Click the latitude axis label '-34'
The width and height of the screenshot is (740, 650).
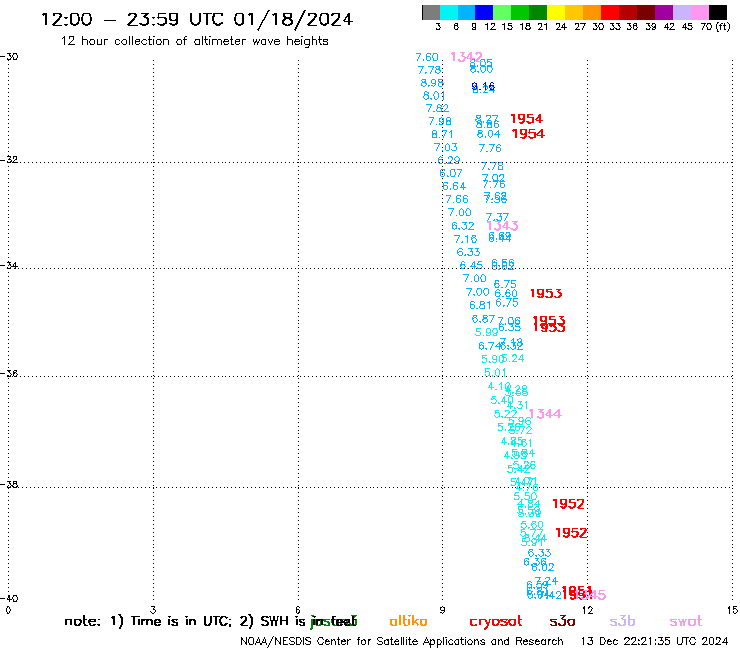[9, 265]
